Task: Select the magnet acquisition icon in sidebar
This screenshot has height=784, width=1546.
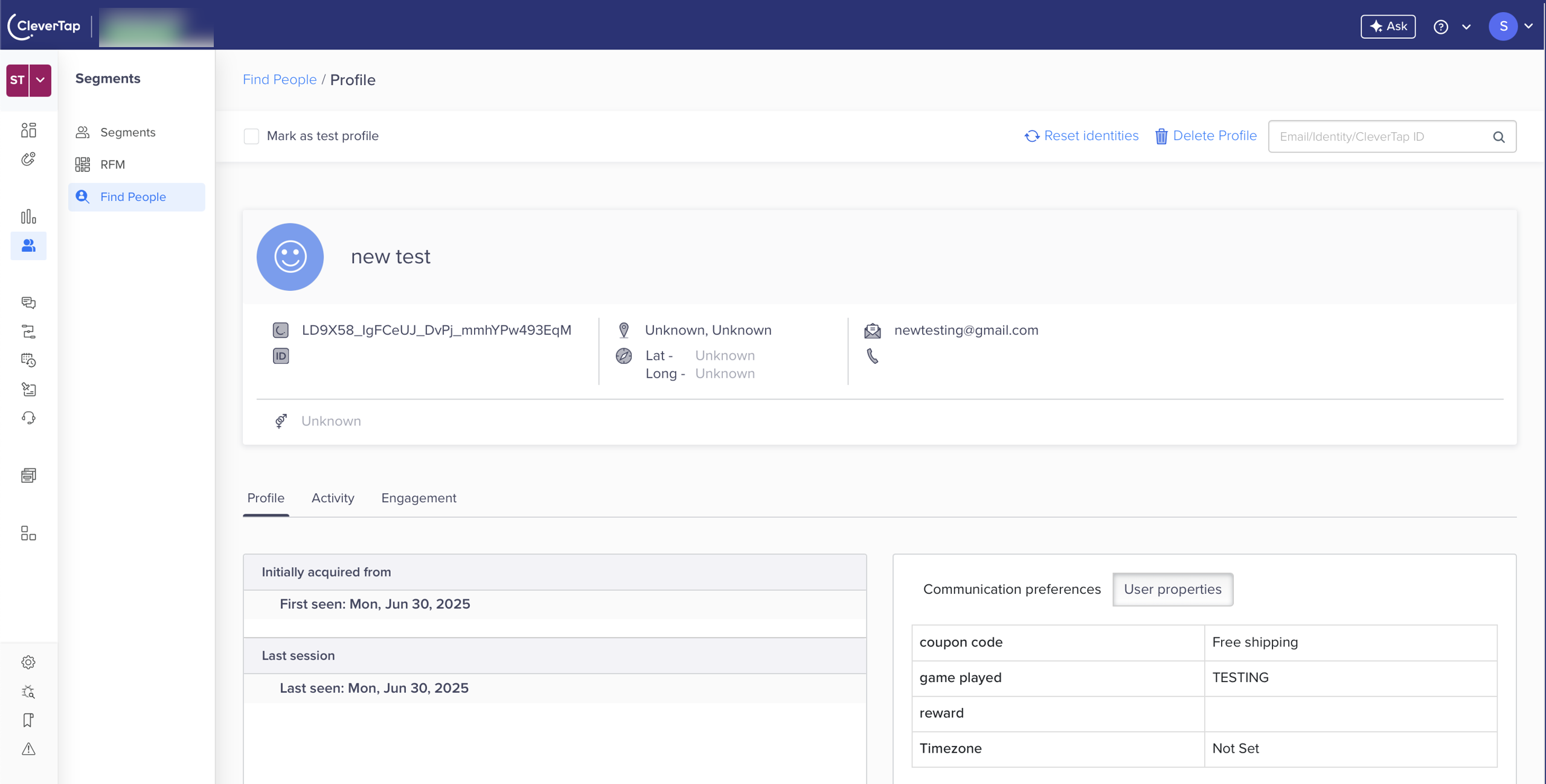Action: point(28,159)
